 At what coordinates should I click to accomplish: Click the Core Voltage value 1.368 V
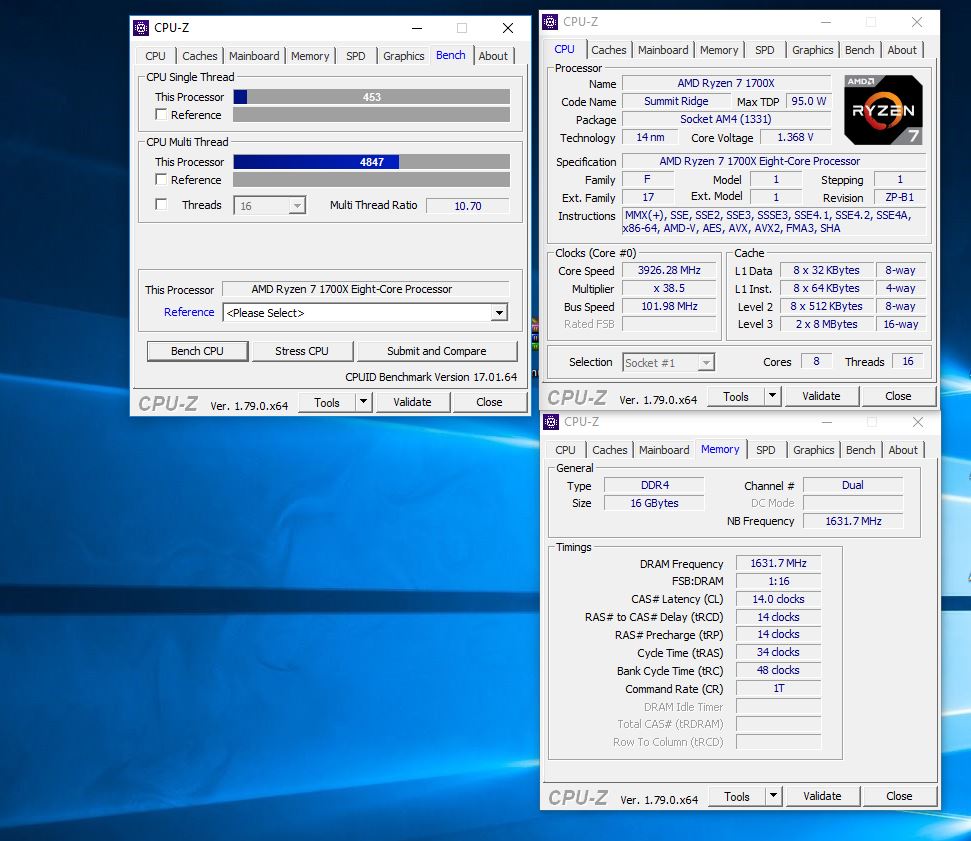pyautogui.click(x=795, y=137)
